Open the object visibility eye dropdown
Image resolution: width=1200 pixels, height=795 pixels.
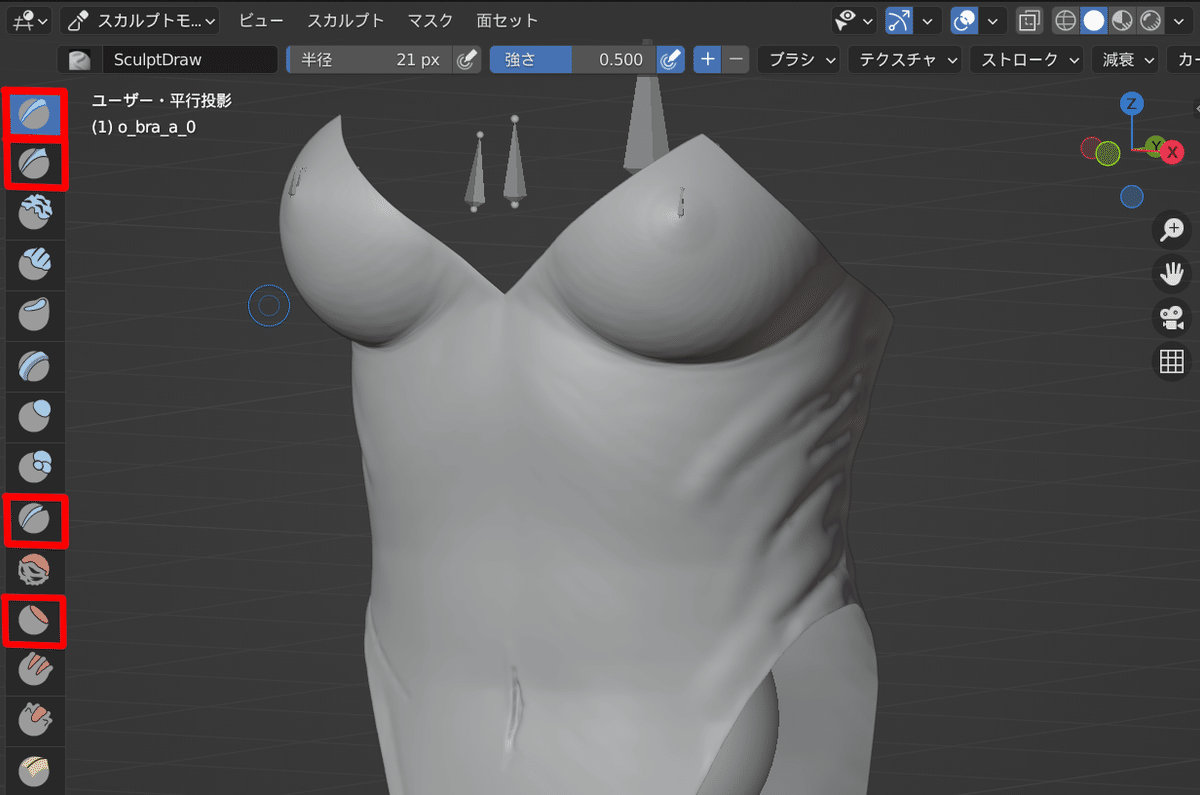(853, 20)
